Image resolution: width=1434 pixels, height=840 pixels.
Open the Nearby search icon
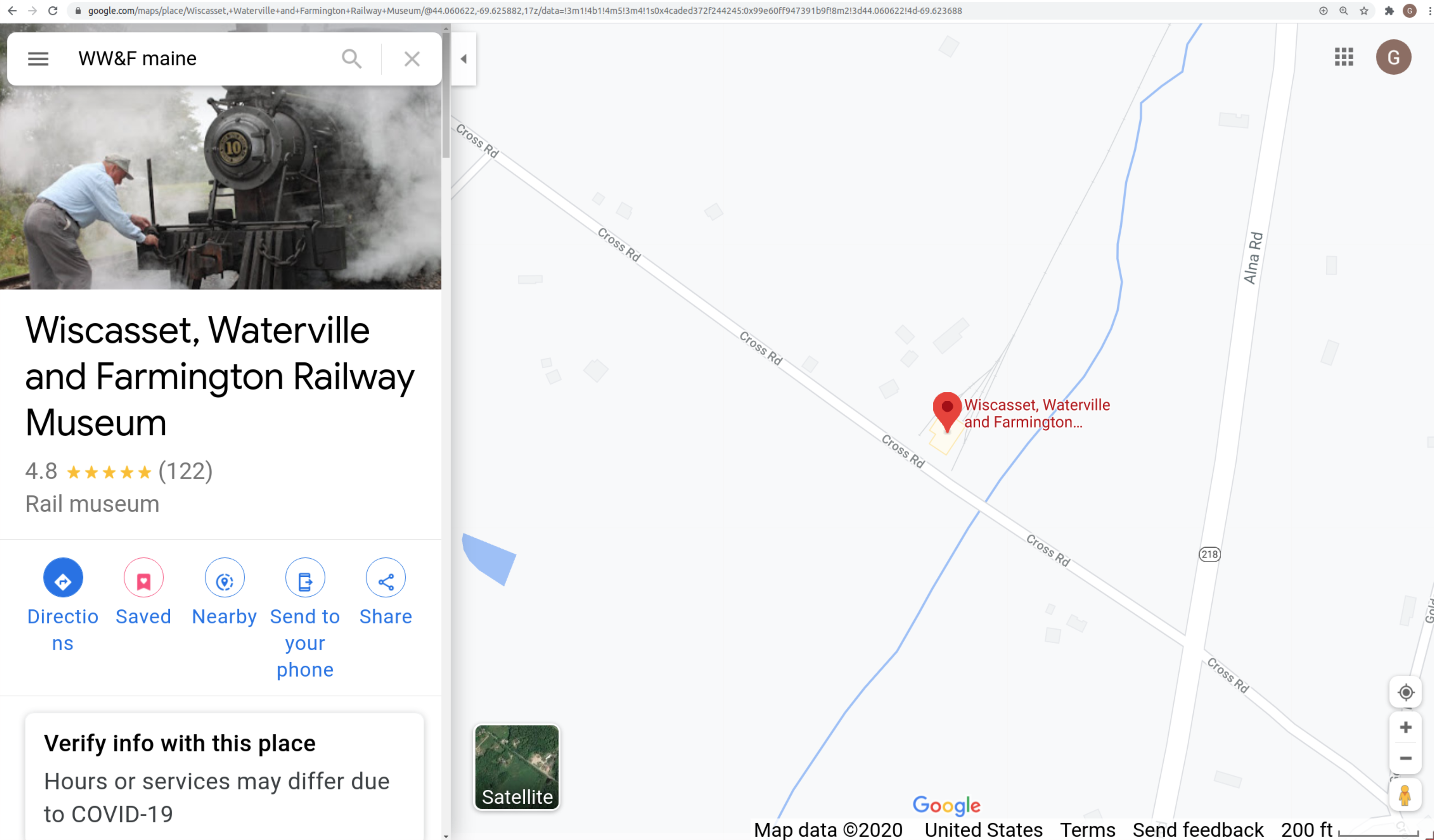[225, 578]
